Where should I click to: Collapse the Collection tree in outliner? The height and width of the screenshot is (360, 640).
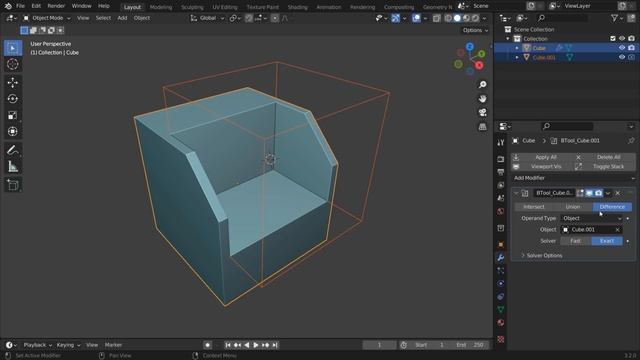(508, 39)
